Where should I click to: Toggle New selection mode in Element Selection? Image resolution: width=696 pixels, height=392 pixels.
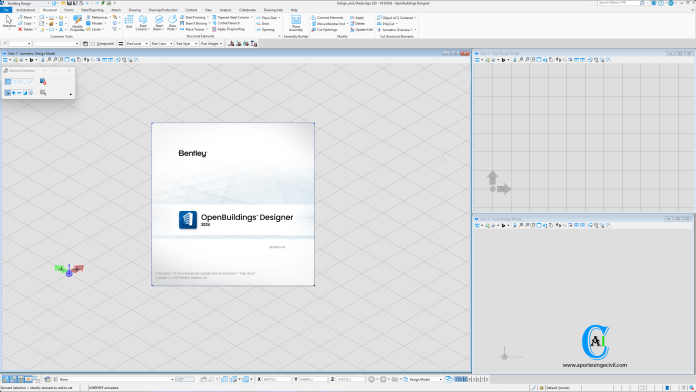8,93
